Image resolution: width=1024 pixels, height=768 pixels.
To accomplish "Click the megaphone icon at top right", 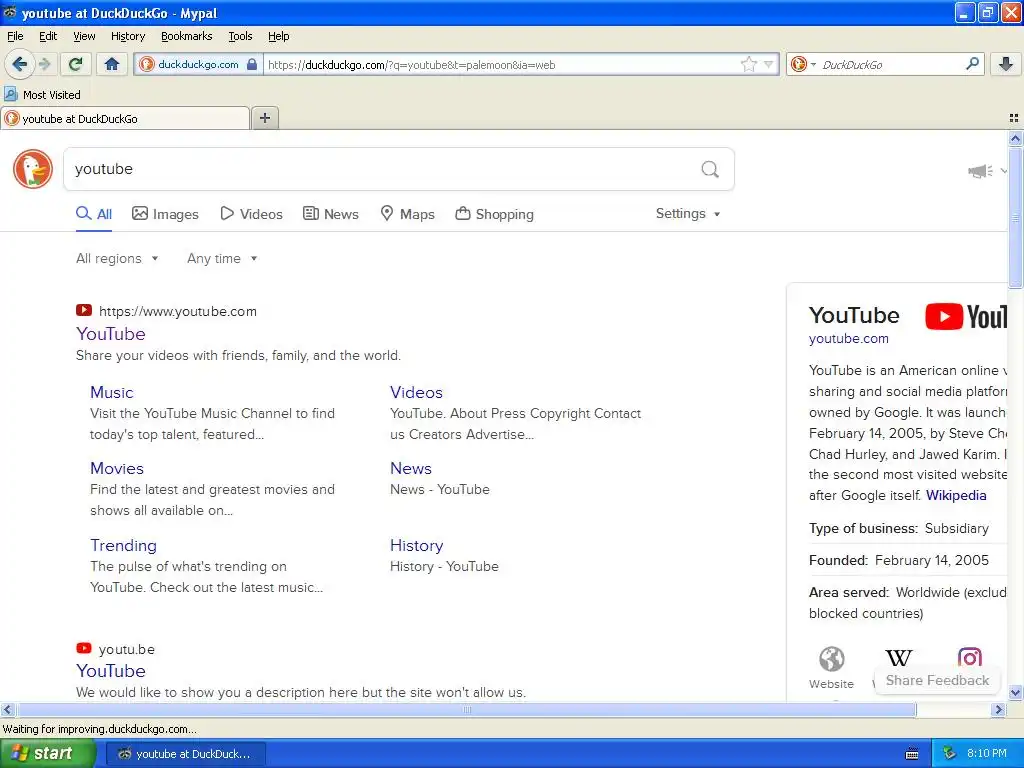I will 980,171.
